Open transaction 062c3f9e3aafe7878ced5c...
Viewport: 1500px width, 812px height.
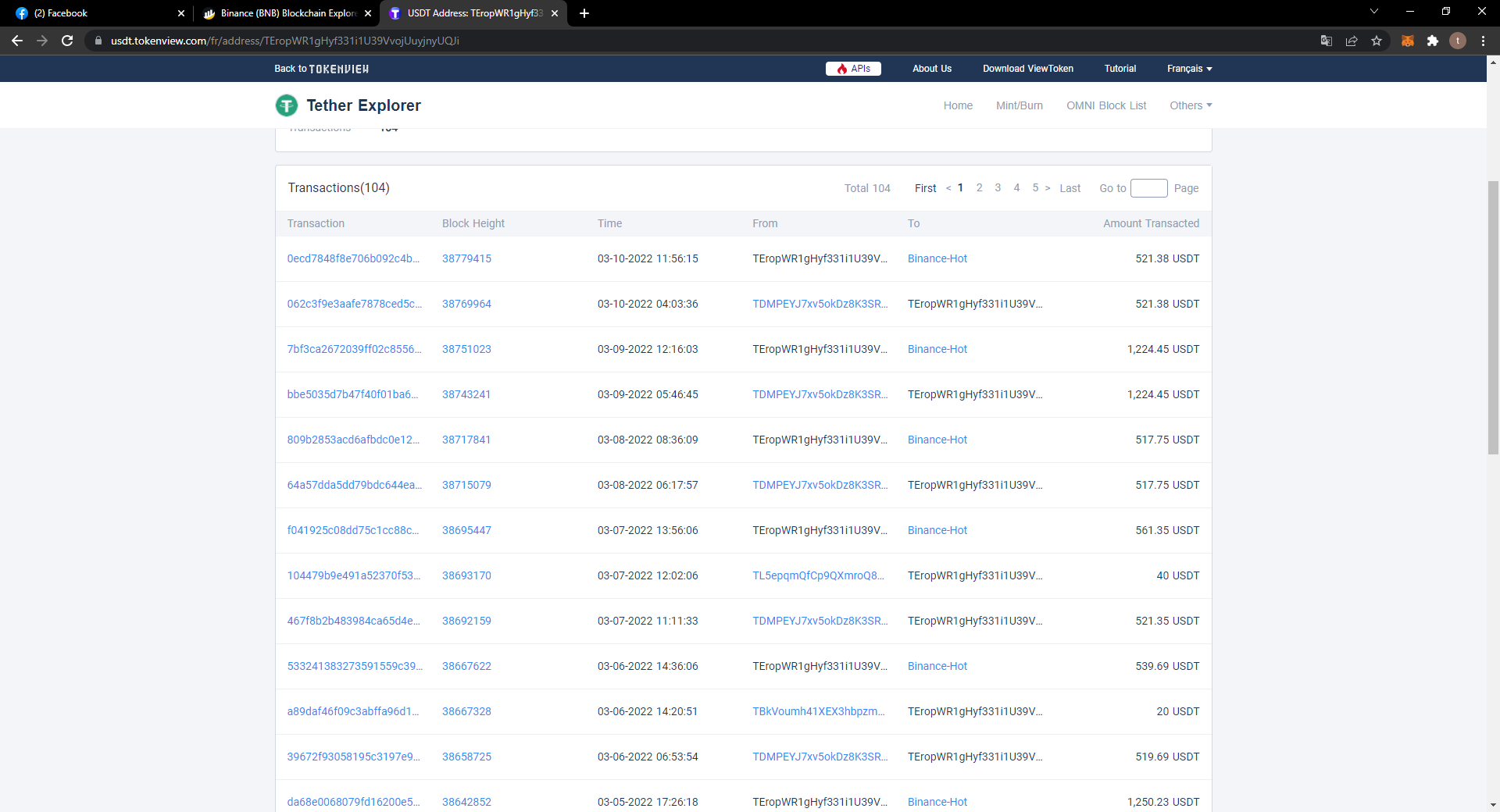(354, 304)
